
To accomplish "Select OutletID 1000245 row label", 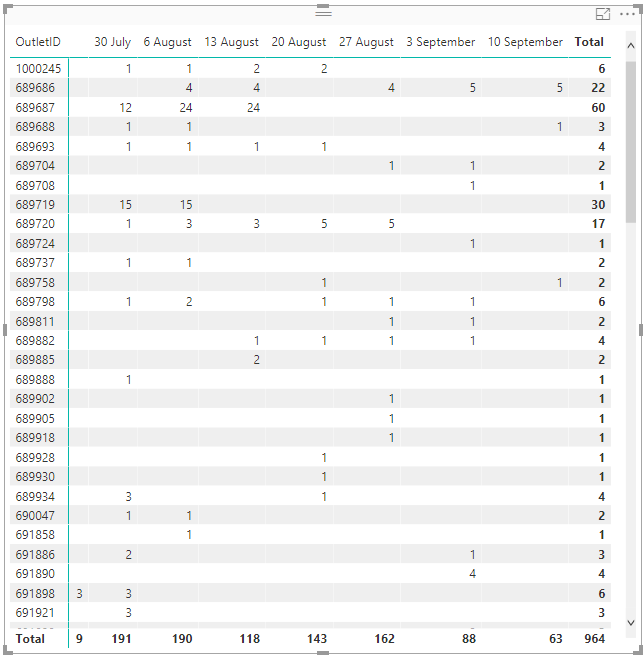I will (x=39, y=68).
